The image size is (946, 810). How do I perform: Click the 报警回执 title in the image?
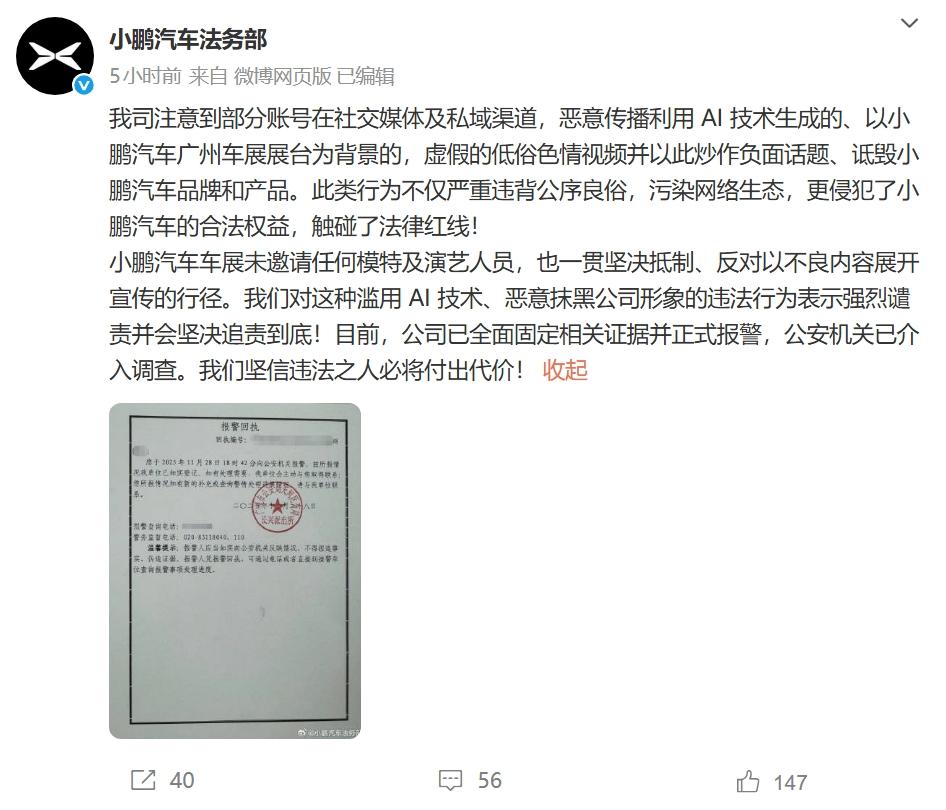point(240,426)
